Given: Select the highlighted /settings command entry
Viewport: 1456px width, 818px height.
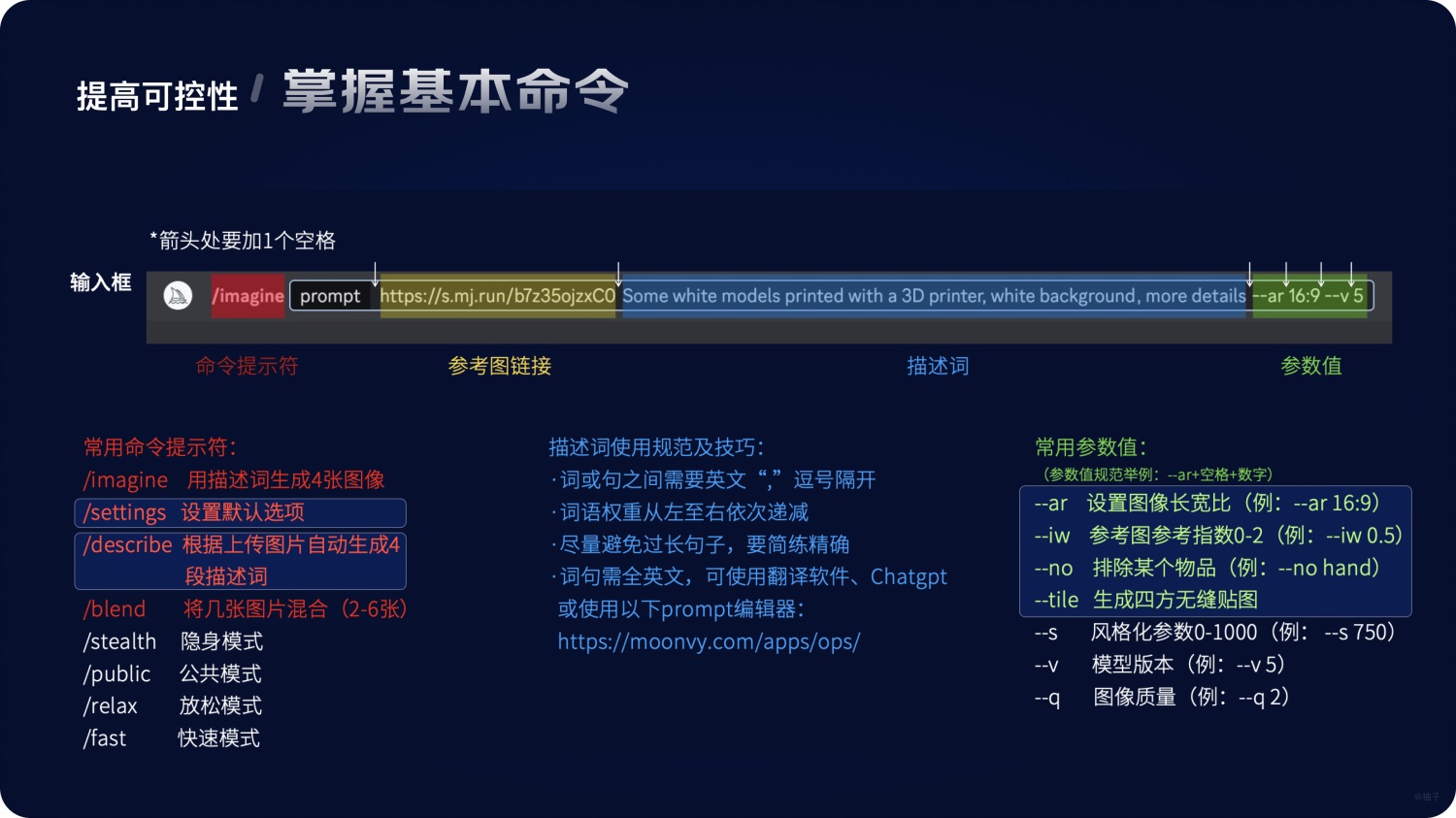Looking at the screenshot, I should (x=239, y=512).
